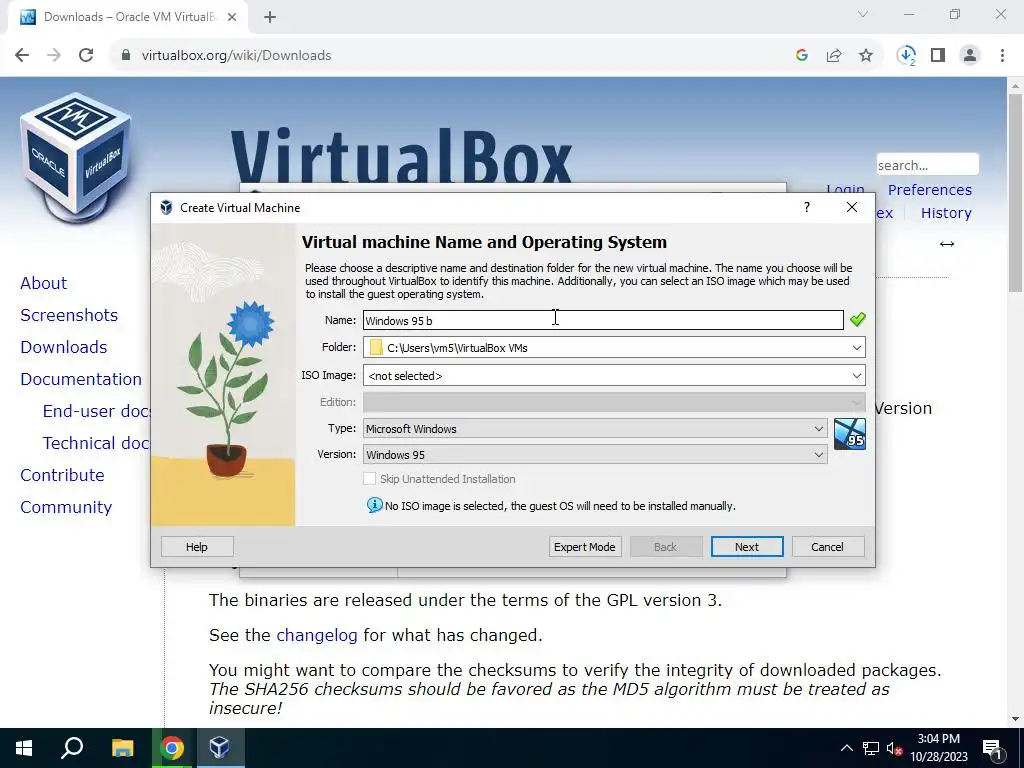Reload the VirtualBox downloads page
Image resolution: width=1024 pixels, height=768 pixels.
pos(86,56)
